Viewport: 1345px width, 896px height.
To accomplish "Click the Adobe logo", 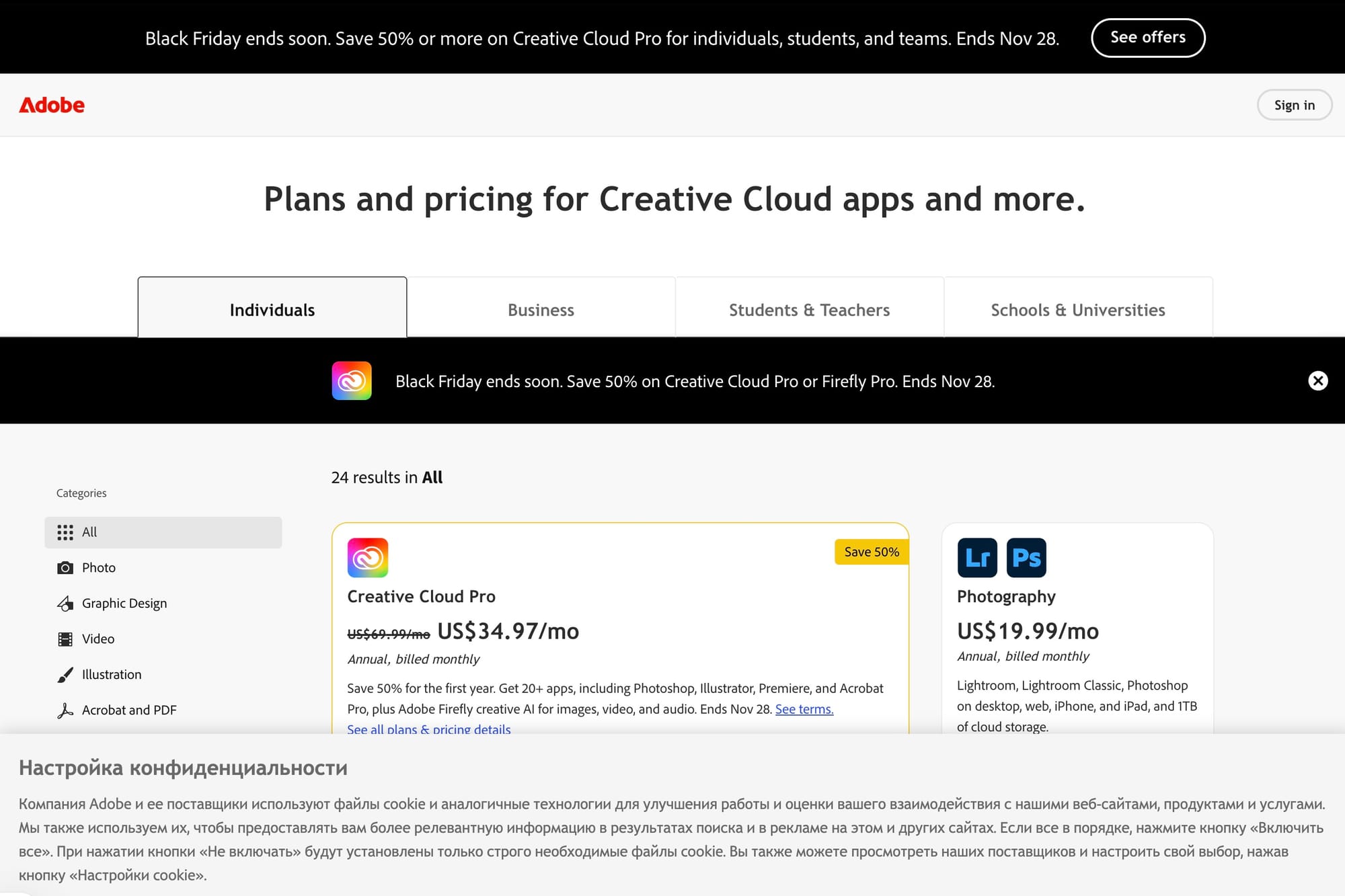I will 52,105.
